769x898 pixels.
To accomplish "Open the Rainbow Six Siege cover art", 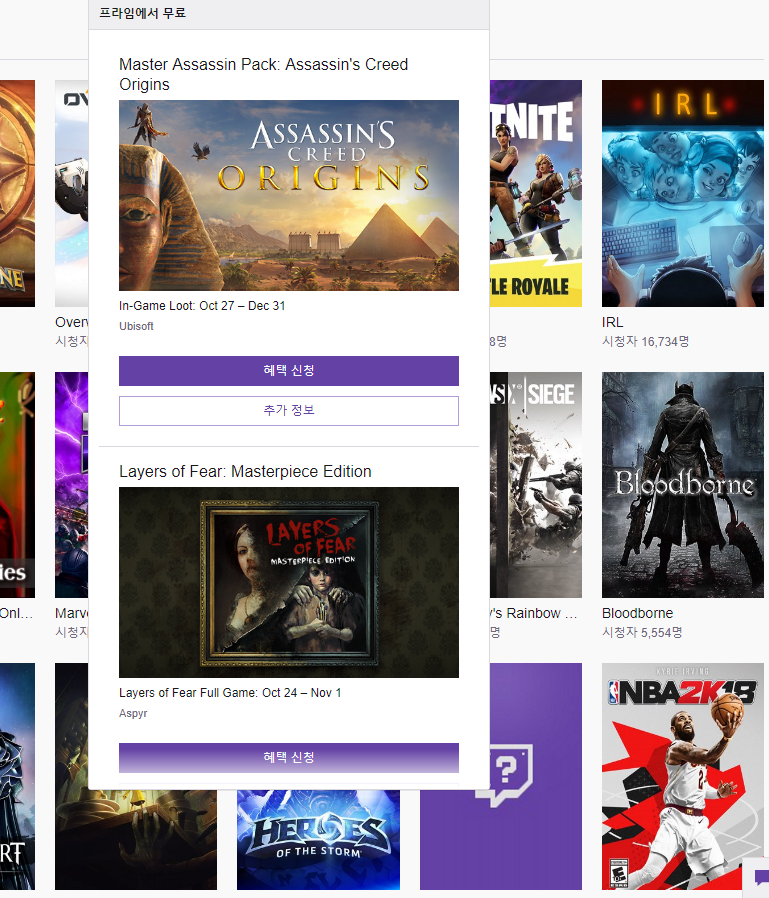I will click(x=536, y=485).
